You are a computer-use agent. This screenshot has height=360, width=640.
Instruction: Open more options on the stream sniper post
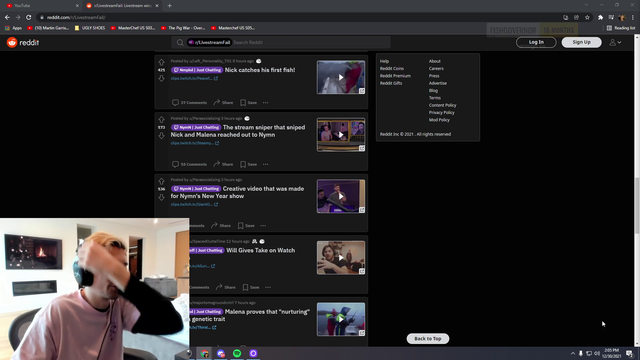pos(266,164)
